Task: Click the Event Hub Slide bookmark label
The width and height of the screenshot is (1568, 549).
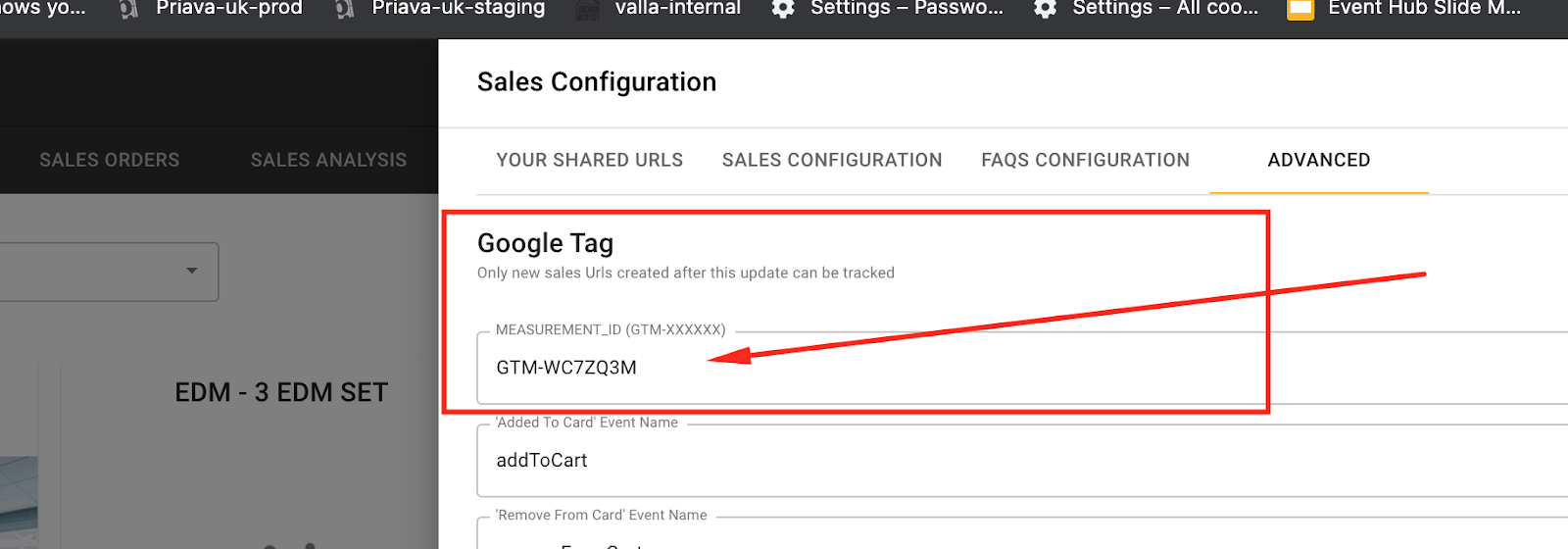Action: pyautogui.click(x=1424, y=9)
